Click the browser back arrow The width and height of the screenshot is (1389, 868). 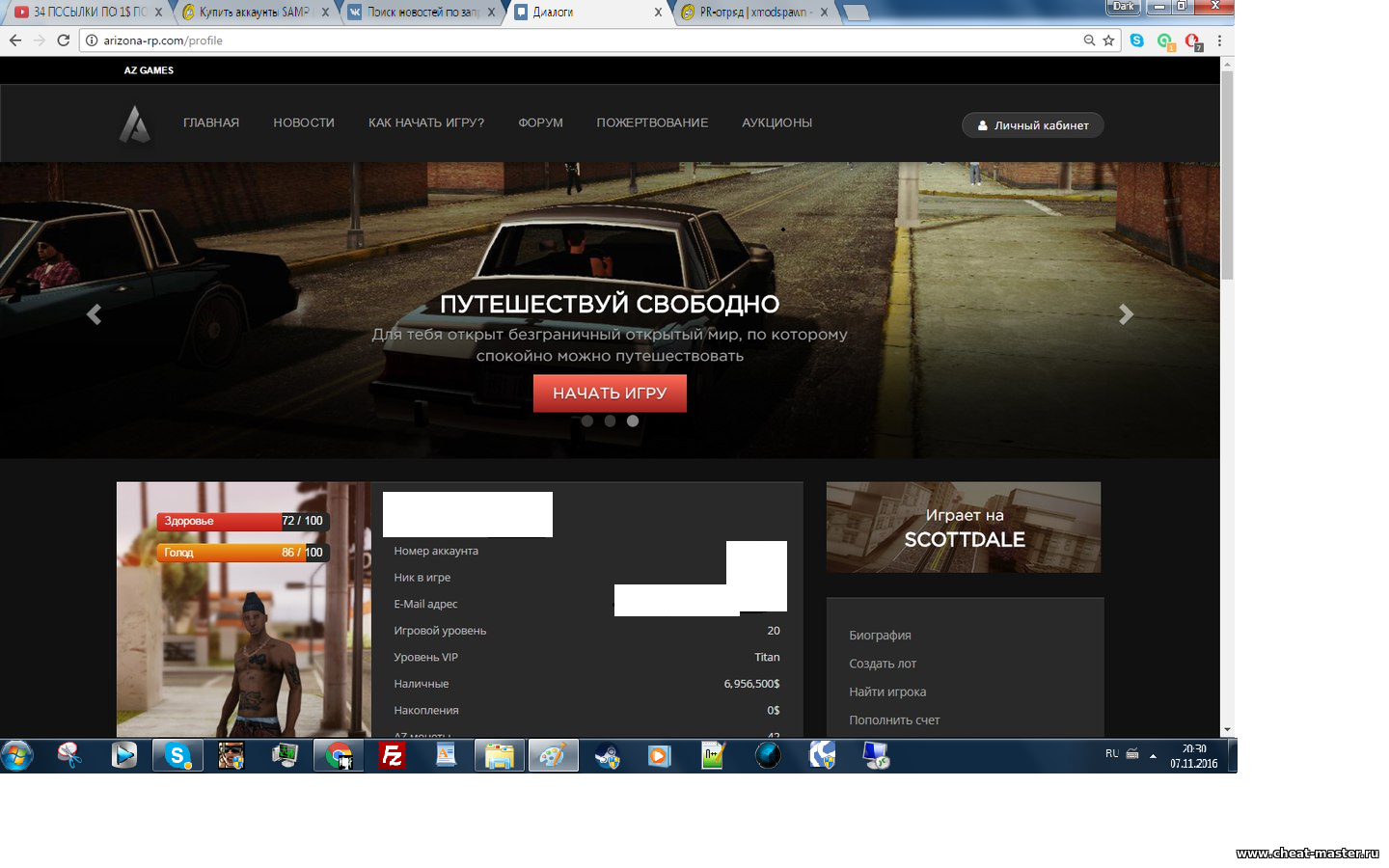15,41
